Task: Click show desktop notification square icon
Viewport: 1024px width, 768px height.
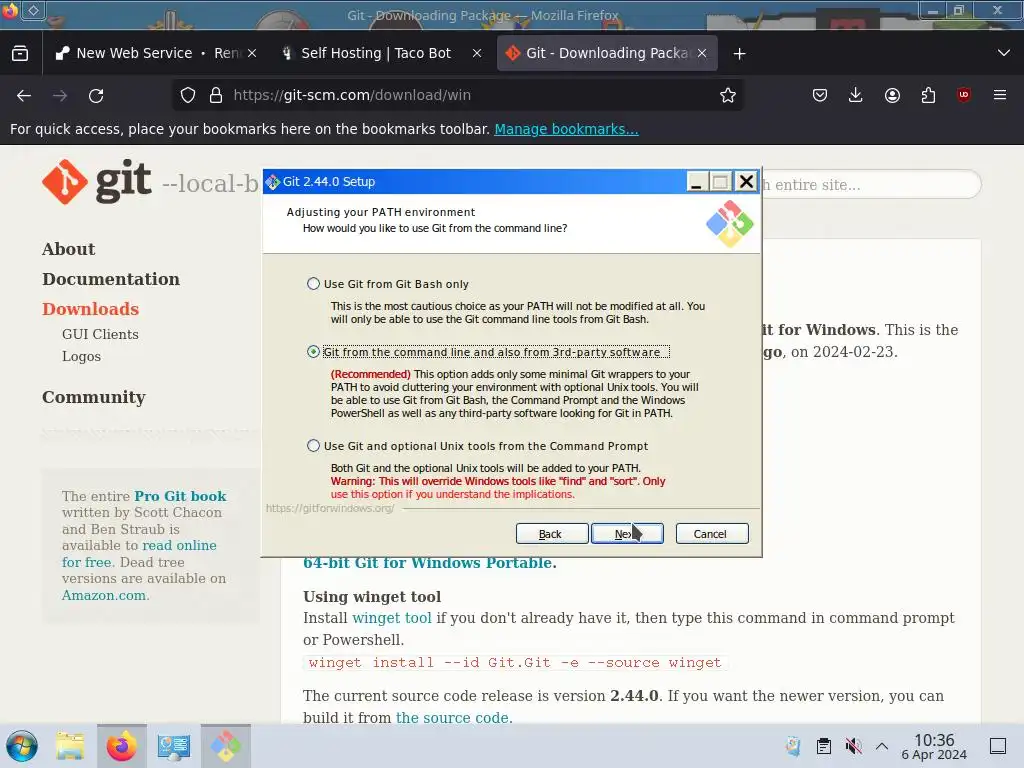Action: [x=998, y=746]
